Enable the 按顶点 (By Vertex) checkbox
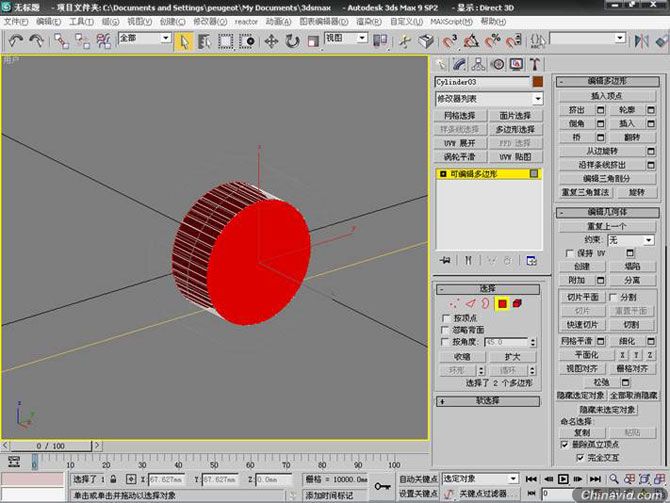Screen dimensions: 670x503 pyautogui.click(x=446, y=317)
